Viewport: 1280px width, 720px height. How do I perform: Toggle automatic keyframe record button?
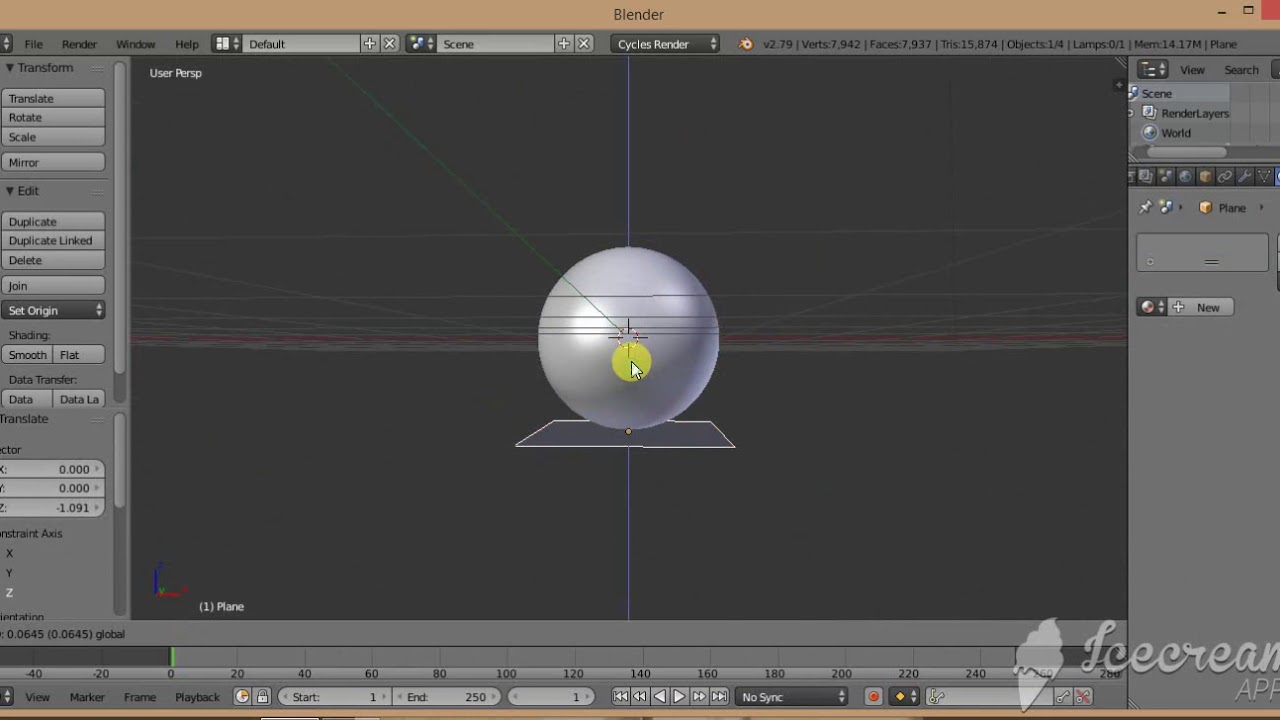coord(873,697)
